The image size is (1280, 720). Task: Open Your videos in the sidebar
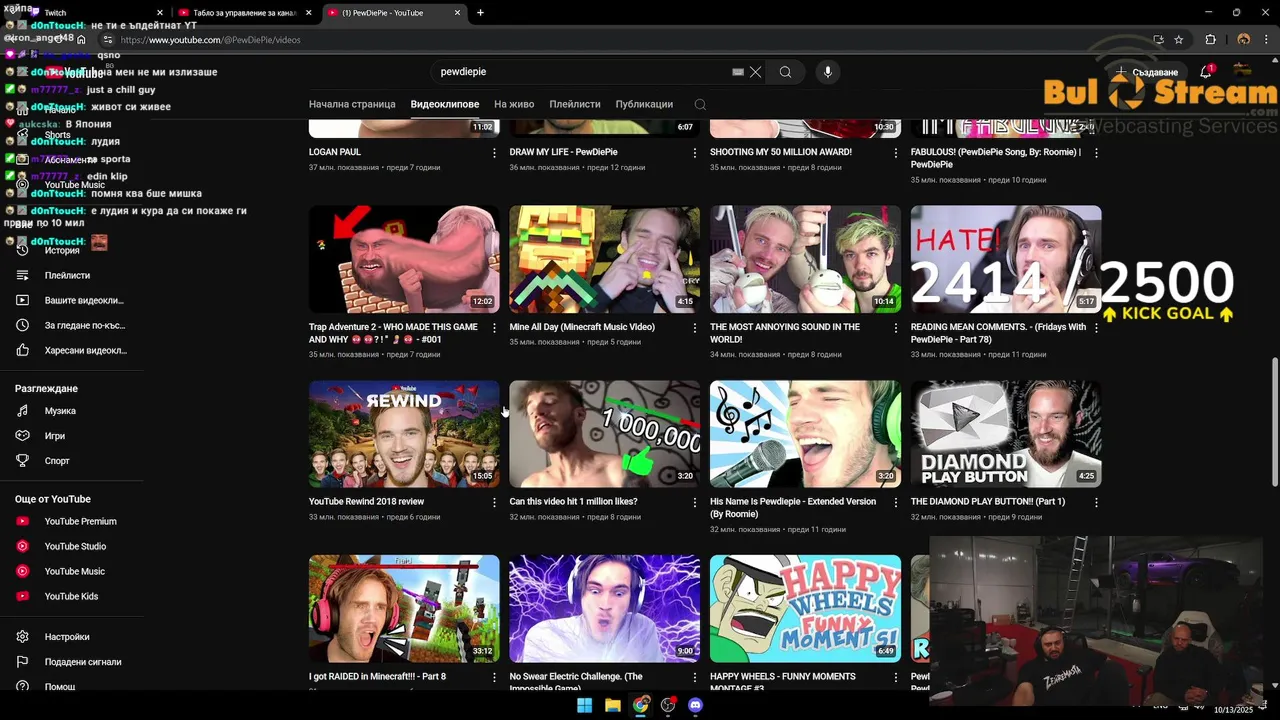(84, 300)
